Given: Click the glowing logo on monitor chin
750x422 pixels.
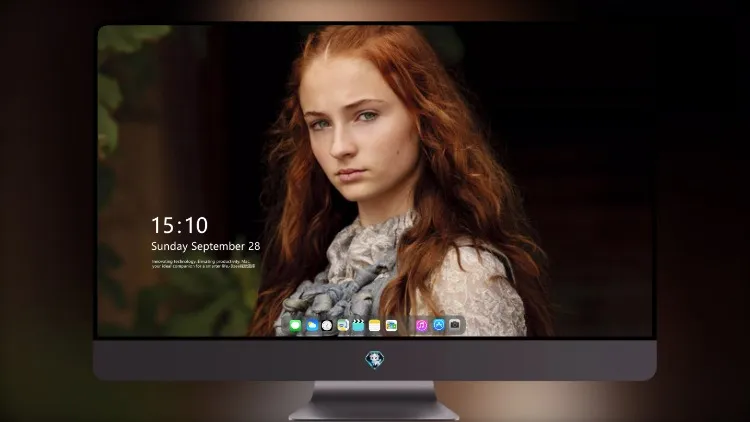Looking at the screenshot, I should pos(375,360).
